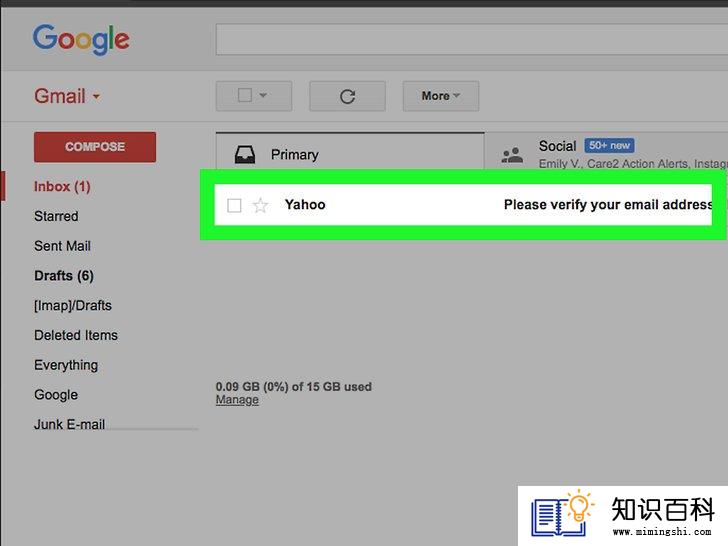This screenshot has height=546, width=728.
Task: Open the Gmail switcher dropdown
Action: click(67, 97)
